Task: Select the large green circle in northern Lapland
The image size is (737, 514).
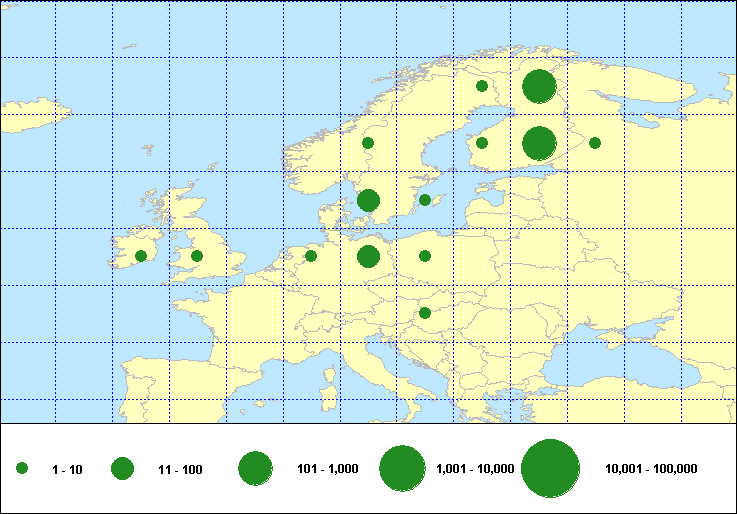Action: click(539, 87)
